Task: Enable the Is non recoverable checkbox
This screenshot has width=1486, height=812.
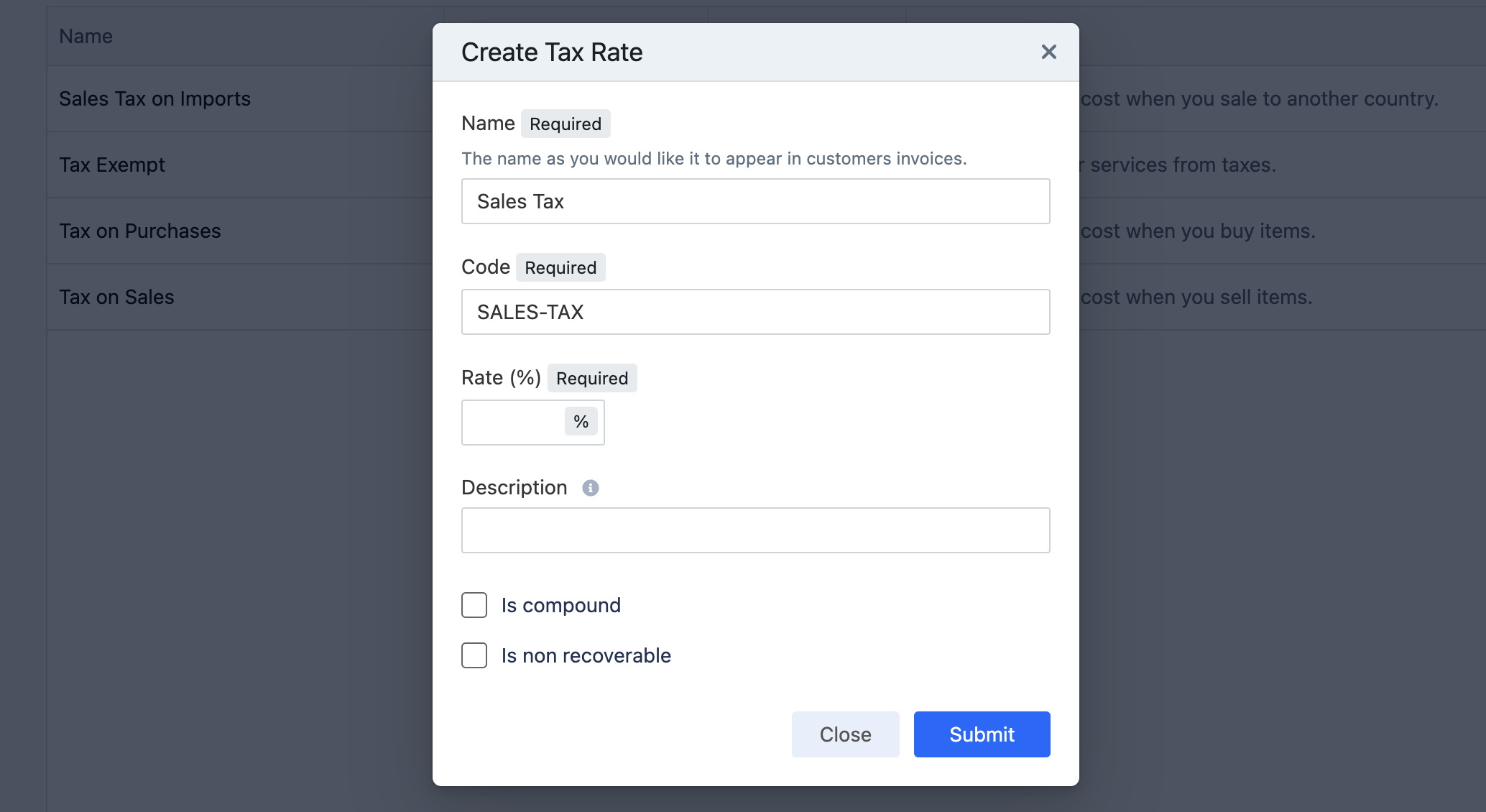Action: [474, 655]
